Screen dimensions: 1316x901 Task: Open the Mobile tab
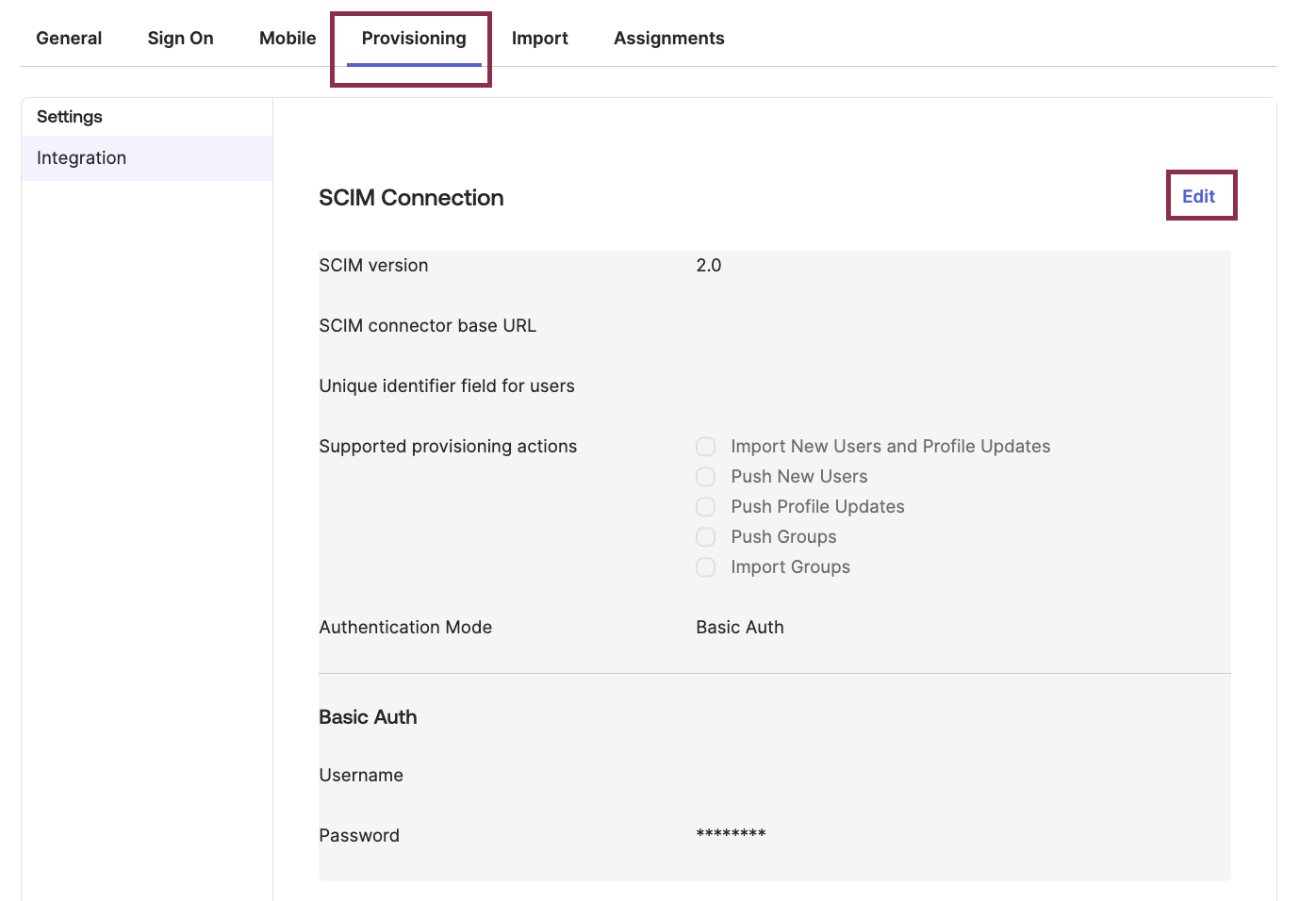point(288,38)
